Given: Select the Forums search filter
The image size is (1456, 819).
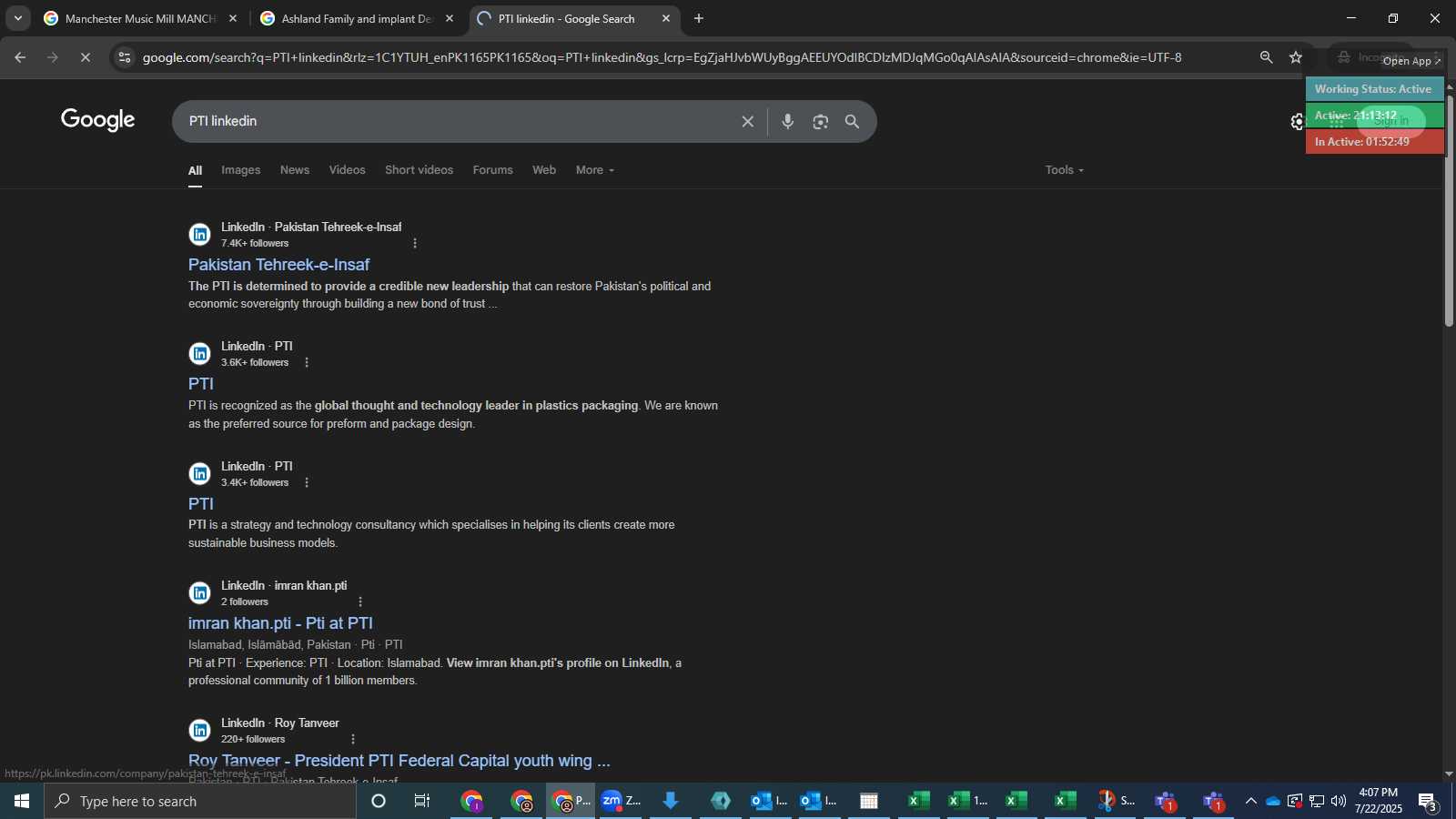Looking at the screenshot, I should click(x=492, y=170).
